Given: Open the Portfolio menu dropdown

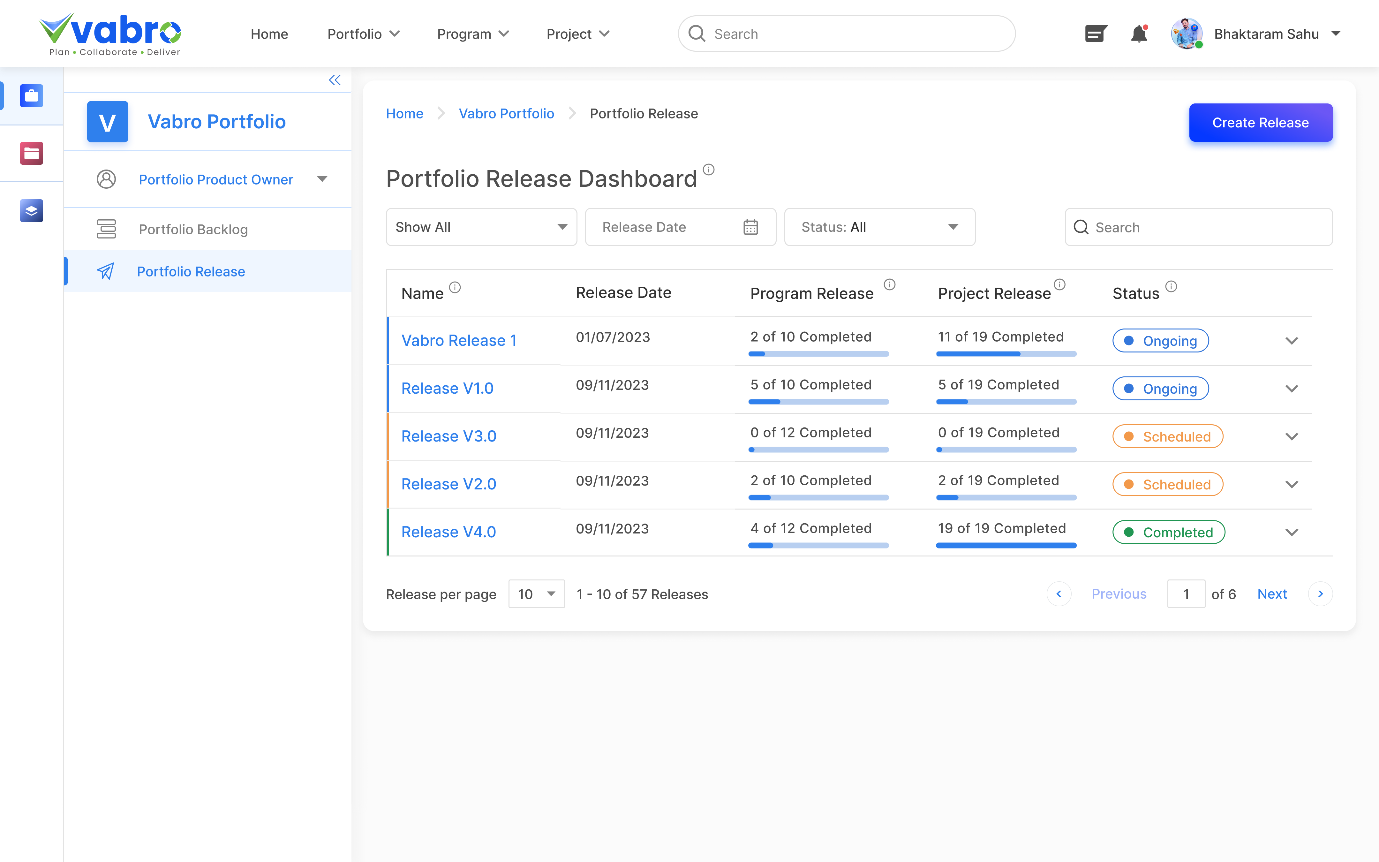Looking at the screenshot, I should pos(364,34).
